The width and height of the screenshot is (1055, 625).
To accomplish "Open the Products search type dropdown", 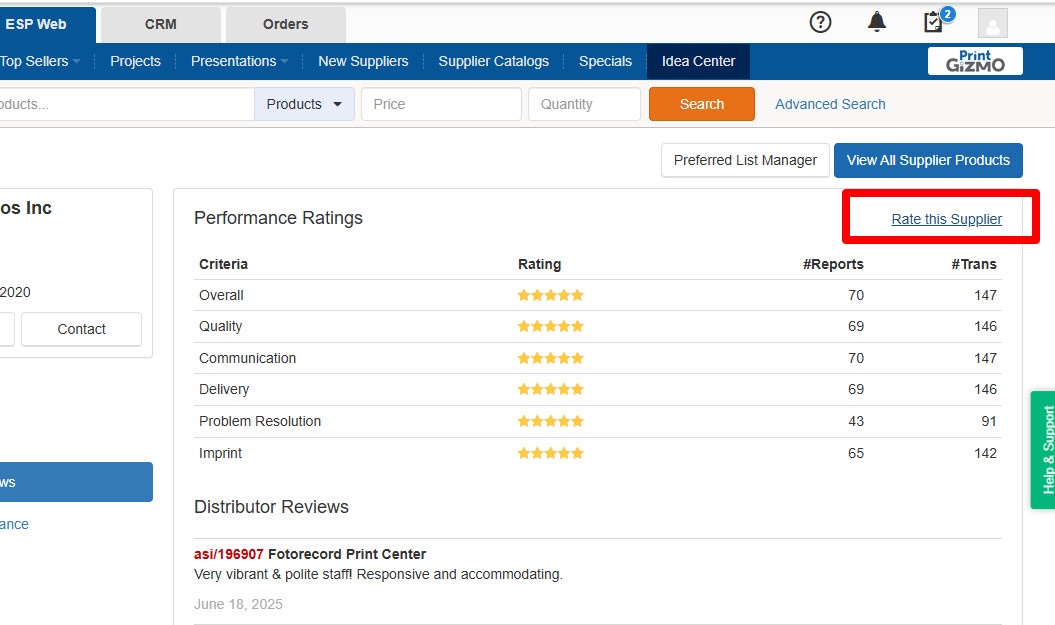I will [x=304, y=104].
